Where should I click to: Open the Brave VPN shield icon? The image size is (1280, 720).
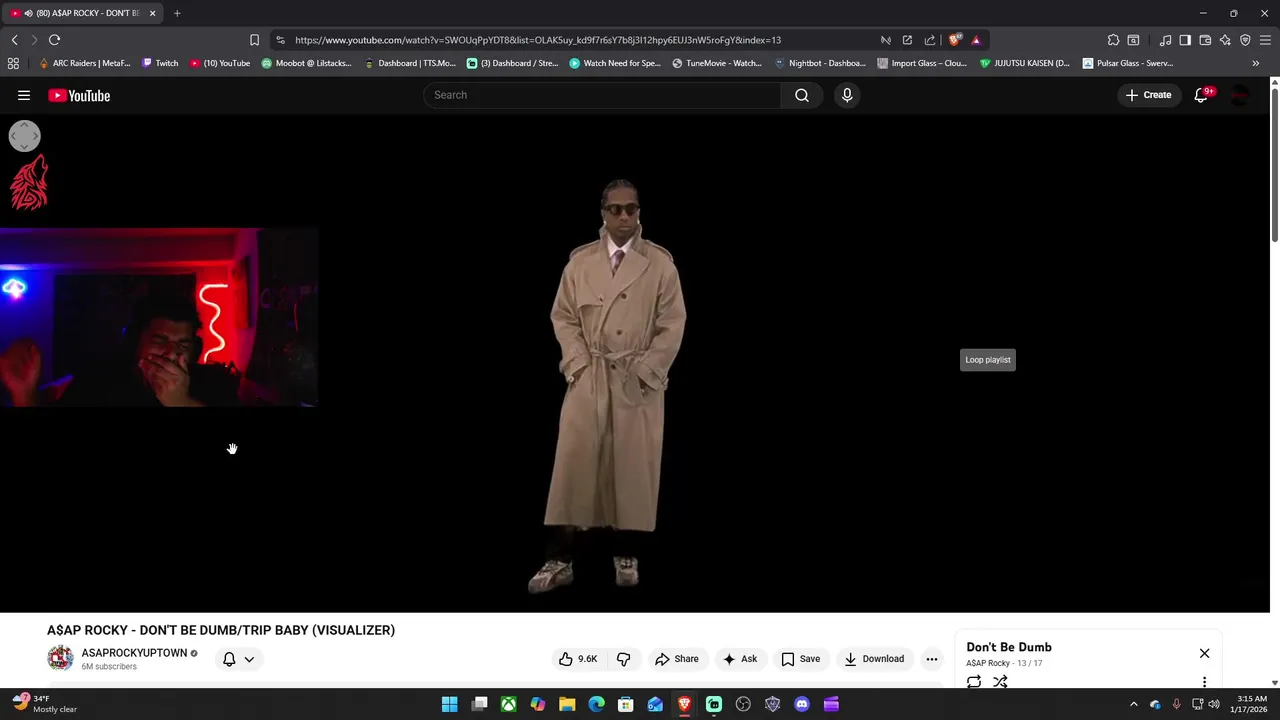(1245, 40)
